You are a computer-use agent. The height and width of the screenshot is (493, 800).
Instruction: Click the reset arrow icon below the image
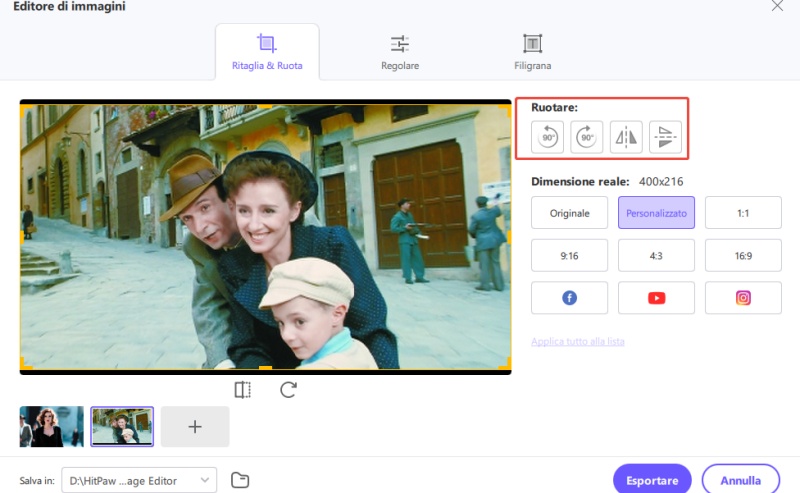[x=288, y=390]
